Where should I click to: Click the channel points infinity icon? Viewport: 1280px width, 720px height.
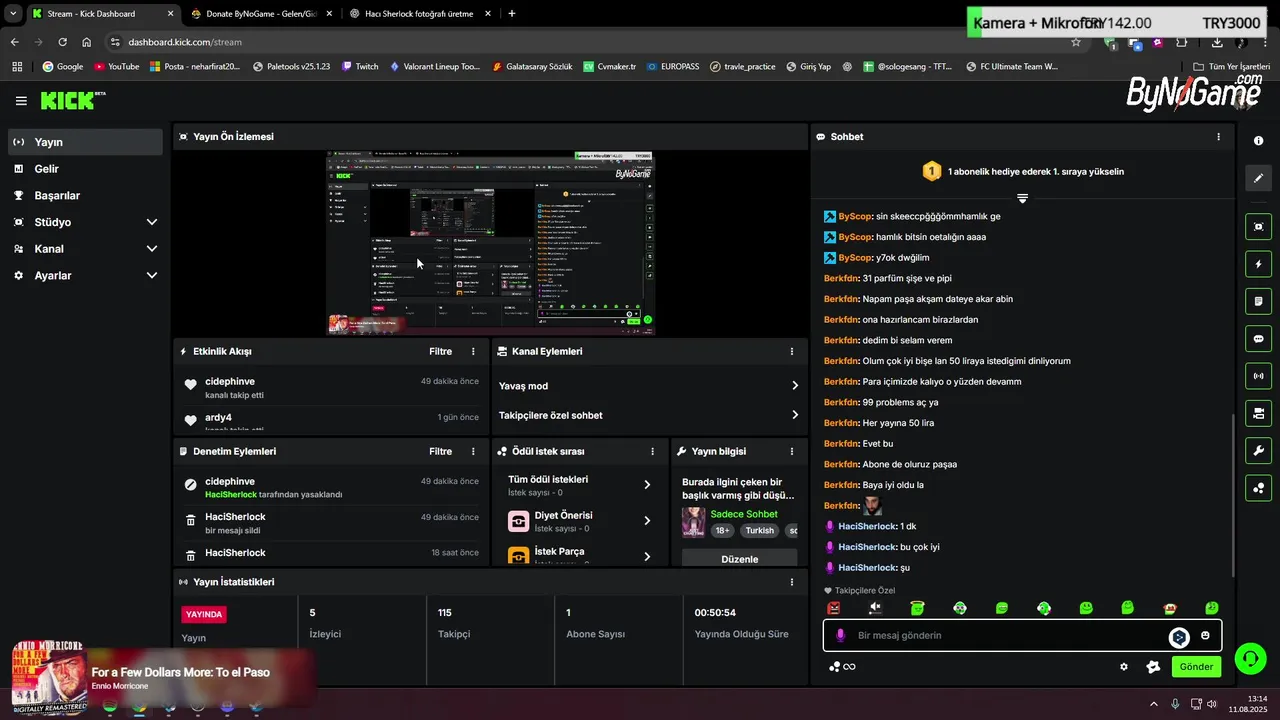point(842,667)
